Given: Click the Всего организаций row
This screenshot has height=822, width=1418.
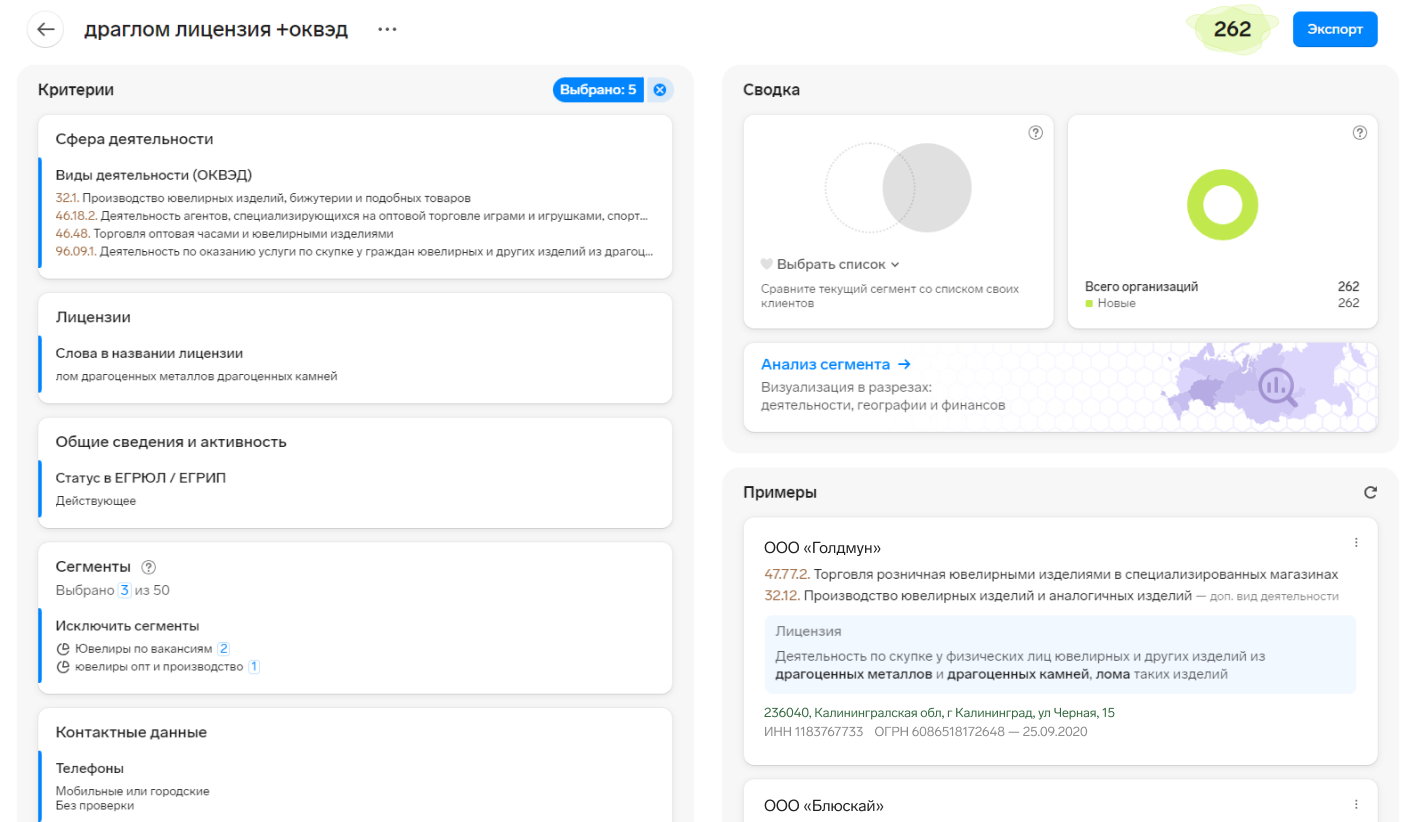Looking at the screenshot, I should [x=1222, y=287].
